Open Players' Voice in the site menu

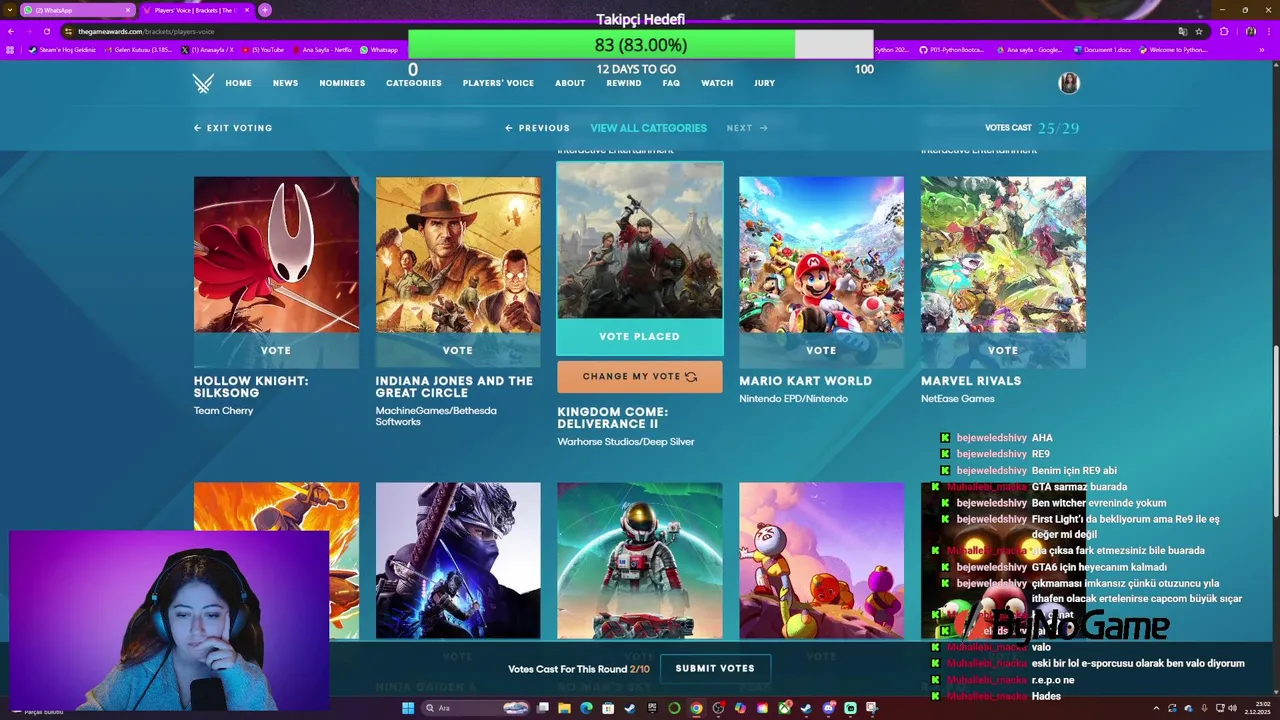(498, 83)
